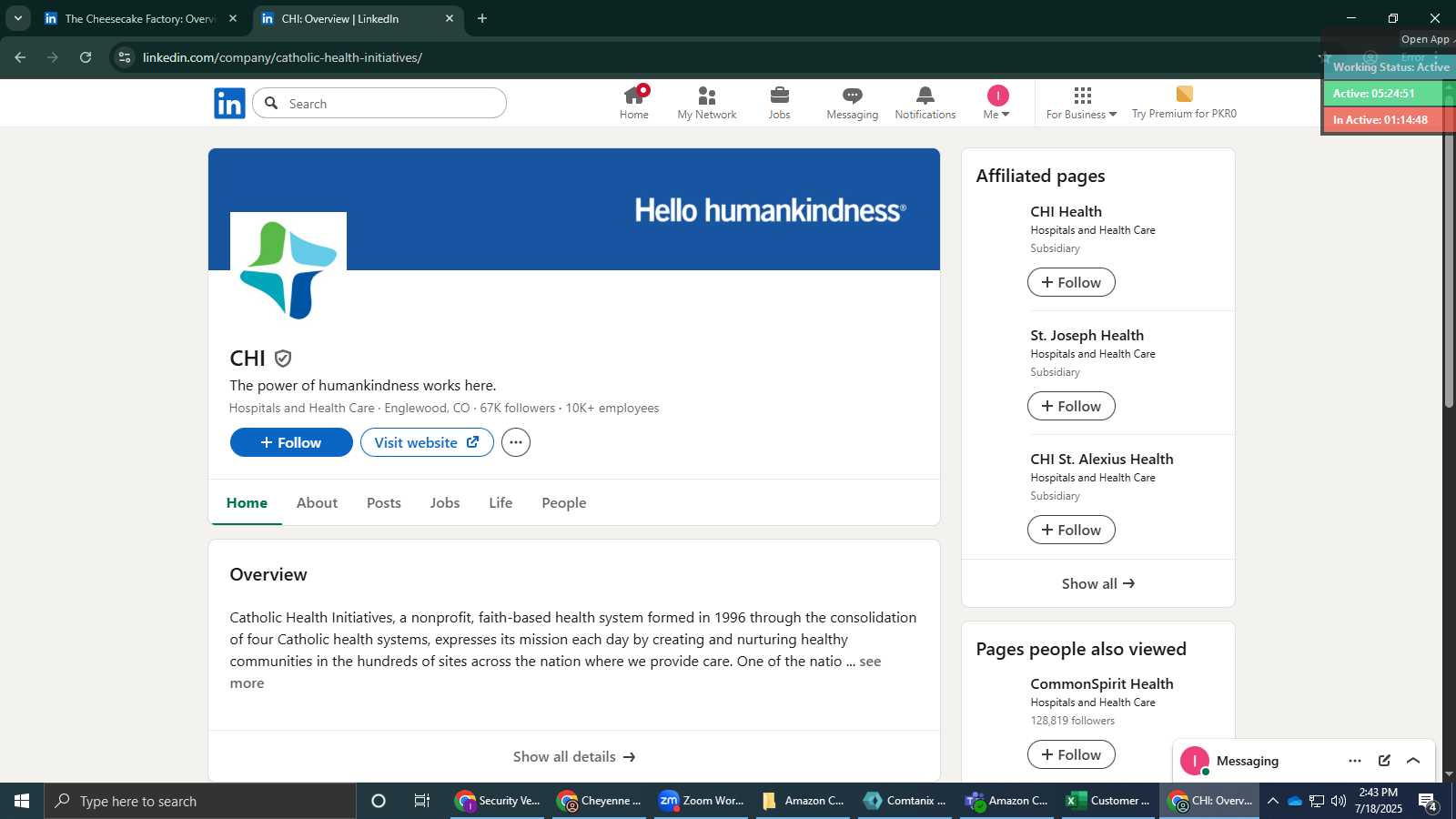The image size is (1456, 819).
Task: View site information icon in address bar
Action: point(125,57)
